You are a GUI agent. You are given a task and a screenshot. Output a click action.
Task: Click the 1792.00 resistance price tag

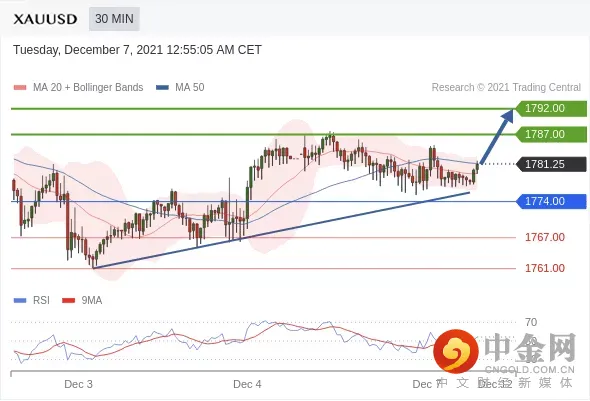551,108
